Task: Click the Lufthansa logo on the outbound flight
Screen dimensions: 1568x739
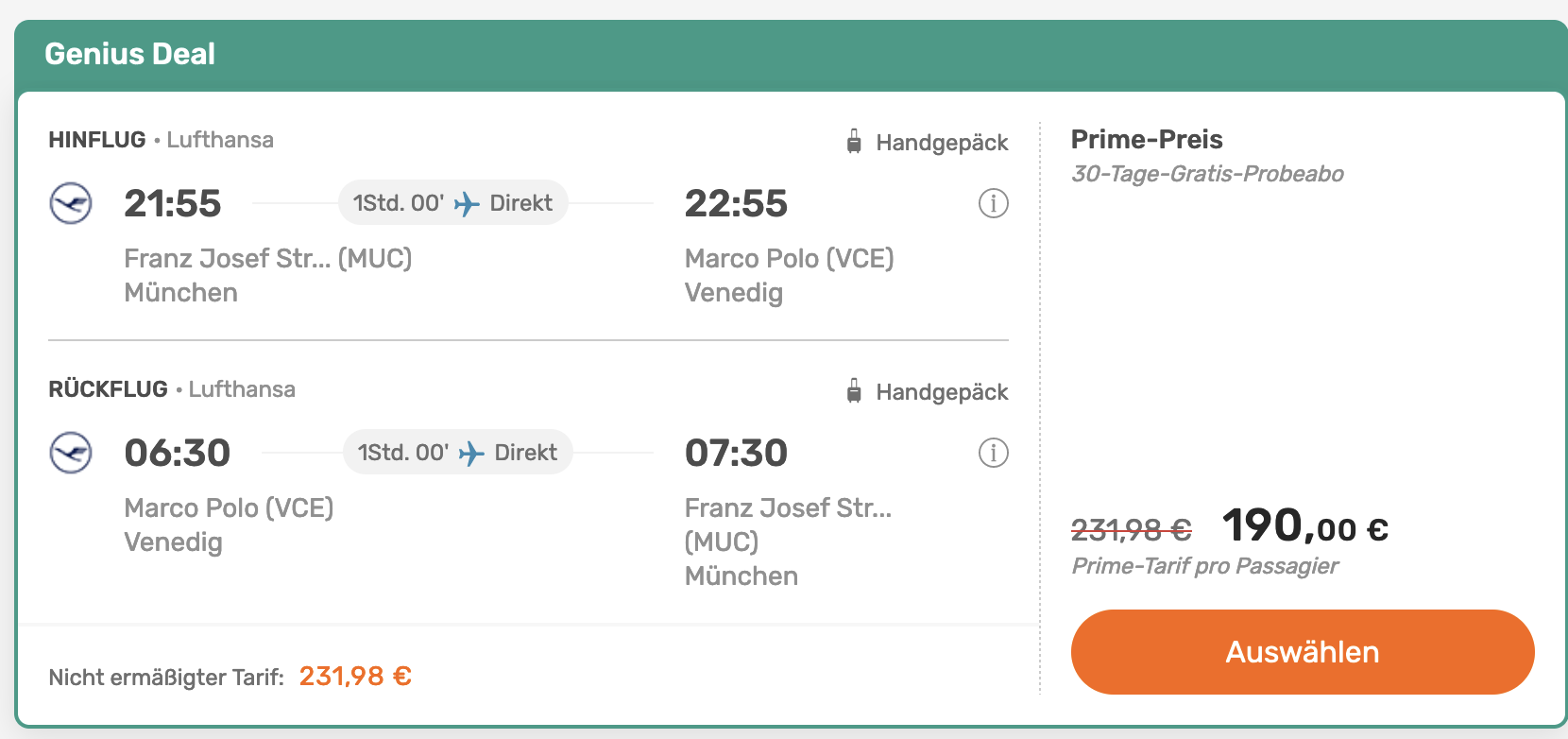Action: tap(71, 203)
